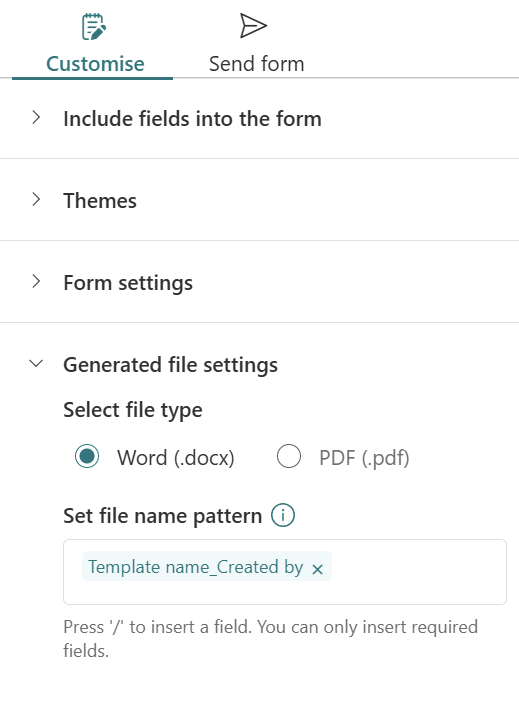The height and width of the screenshot is (727, 519).
Task: Select the Word (.docx) radio button
Action: 87,456
